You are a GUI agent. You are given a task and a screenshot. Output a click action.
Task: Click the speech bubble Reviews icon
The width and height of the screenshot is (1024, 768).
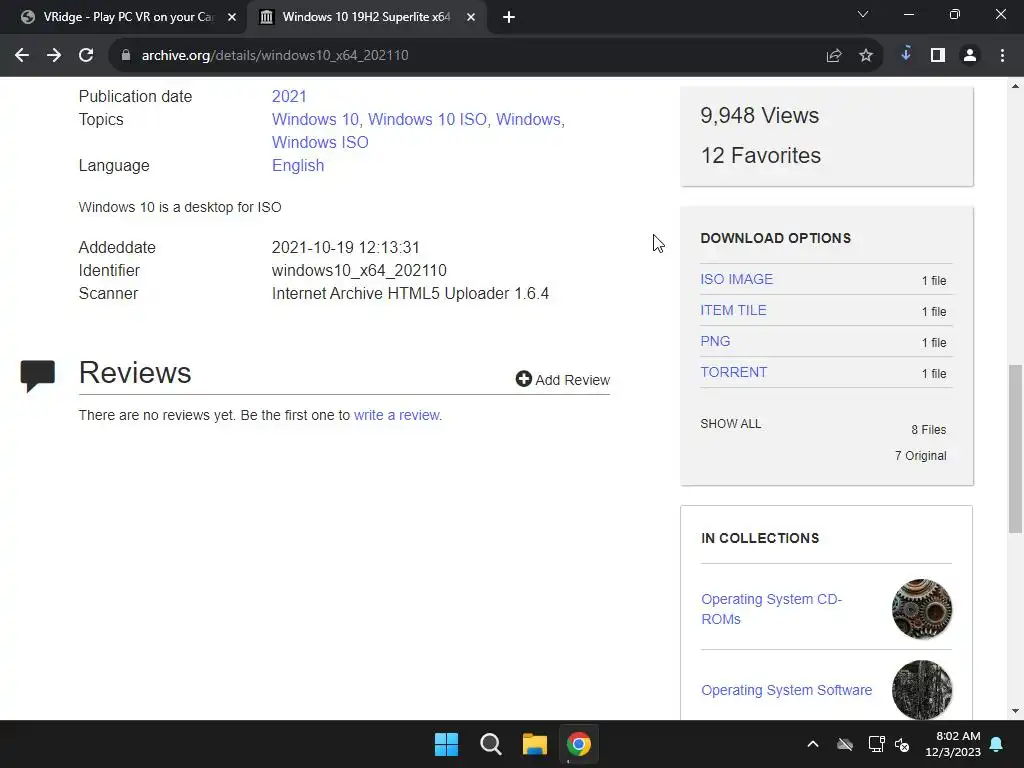click(38, 376)
